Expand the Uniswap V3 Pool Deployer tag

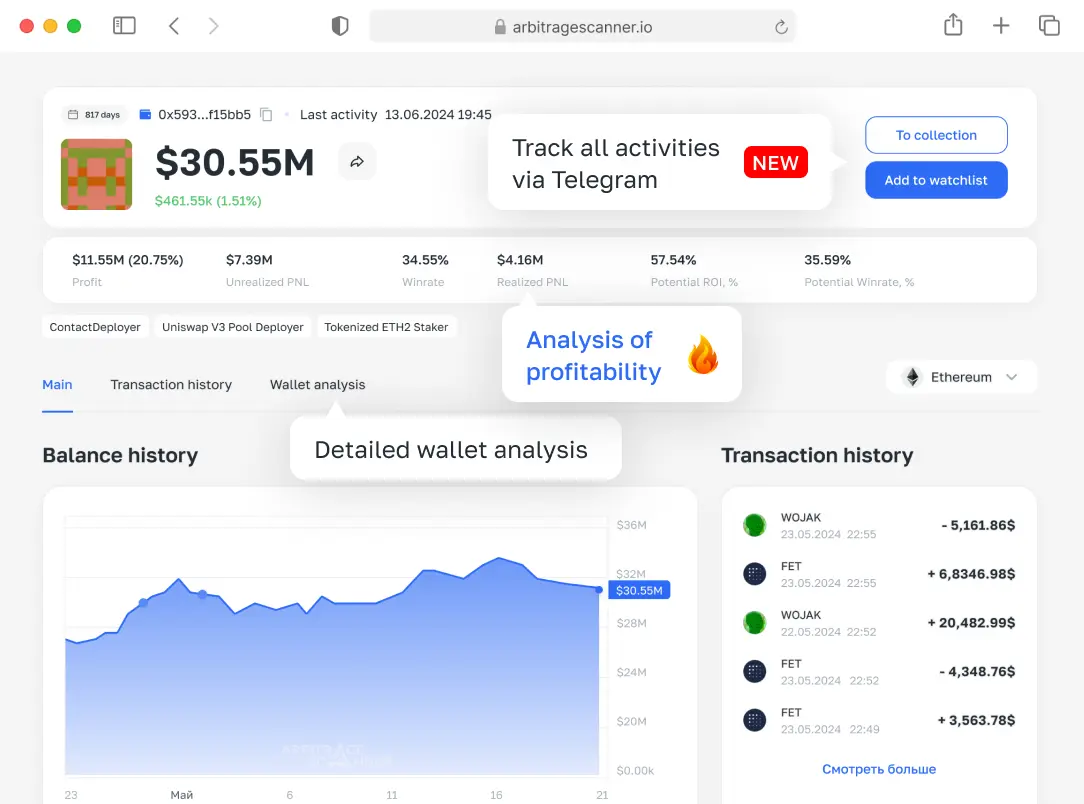pyautogui.click(x=232, y=327)
